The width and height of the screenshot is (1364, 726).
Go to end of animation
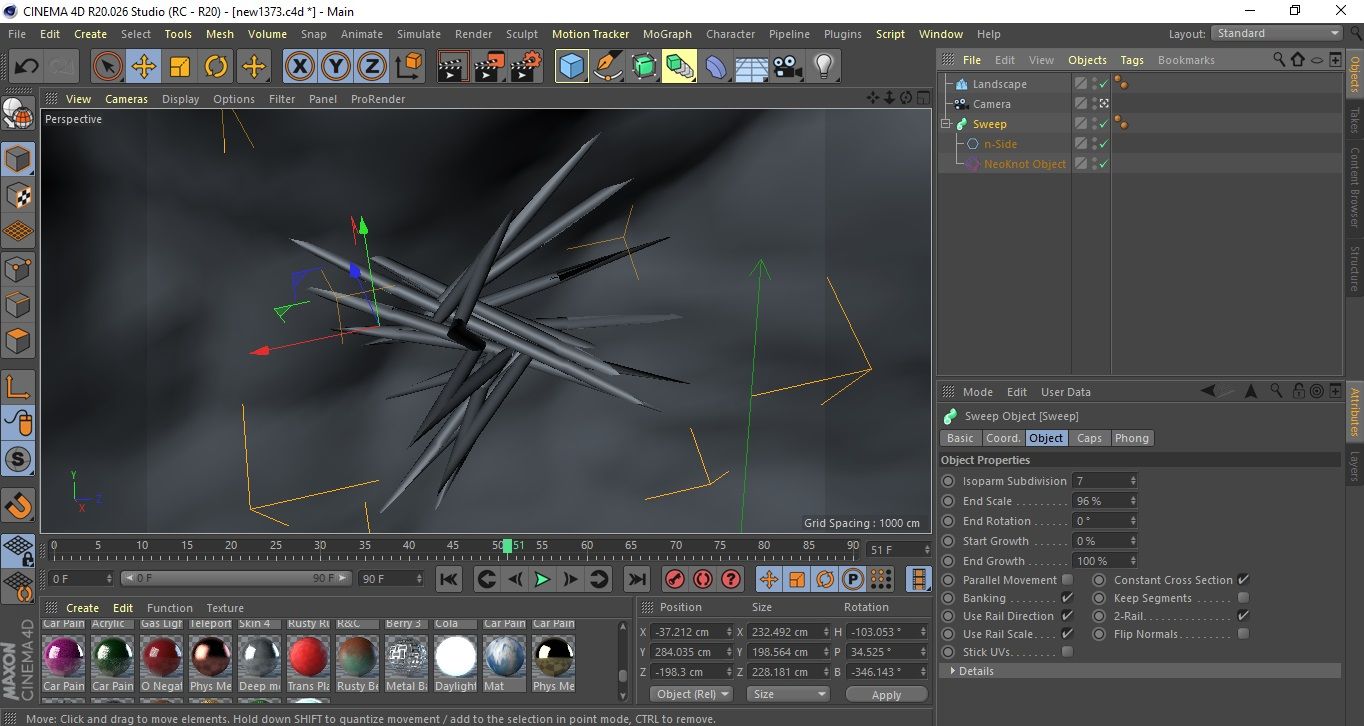(636, 579)
